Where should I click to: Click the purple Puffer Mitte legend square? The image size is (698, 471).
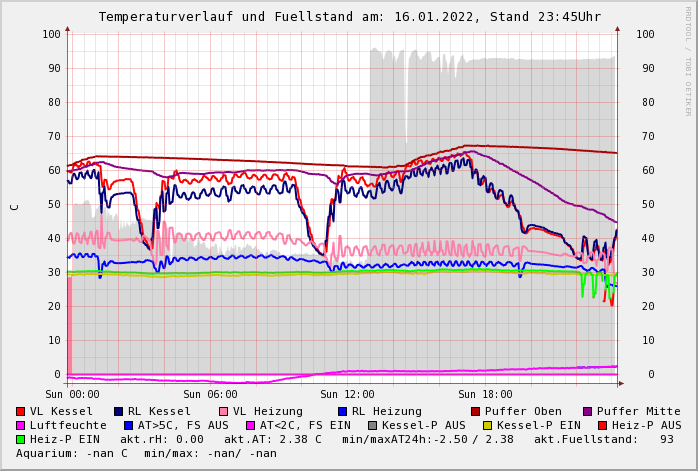[587, 412]
